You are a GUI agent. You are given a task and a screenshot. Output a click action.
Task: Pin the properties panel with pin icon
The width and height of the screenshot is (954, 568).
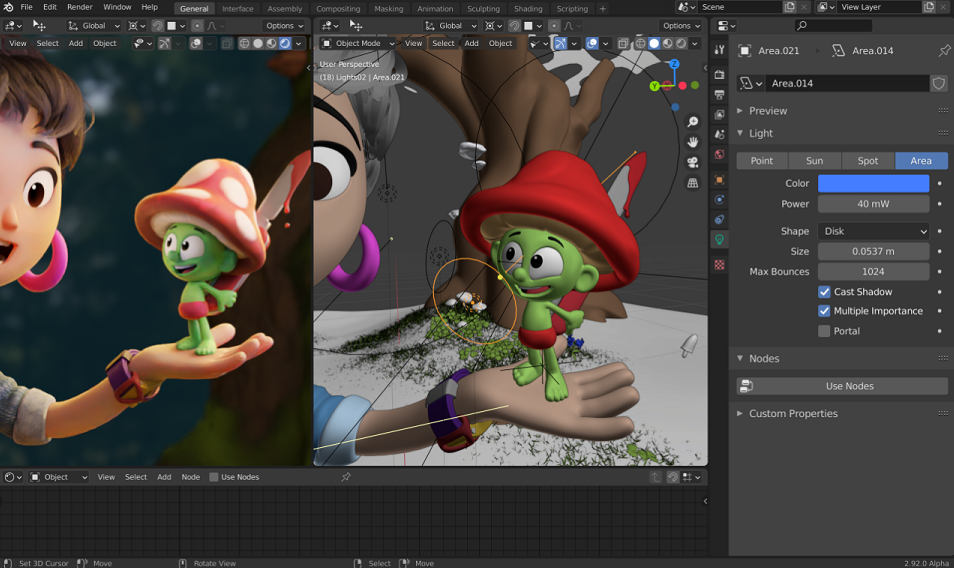click(944, 50)
